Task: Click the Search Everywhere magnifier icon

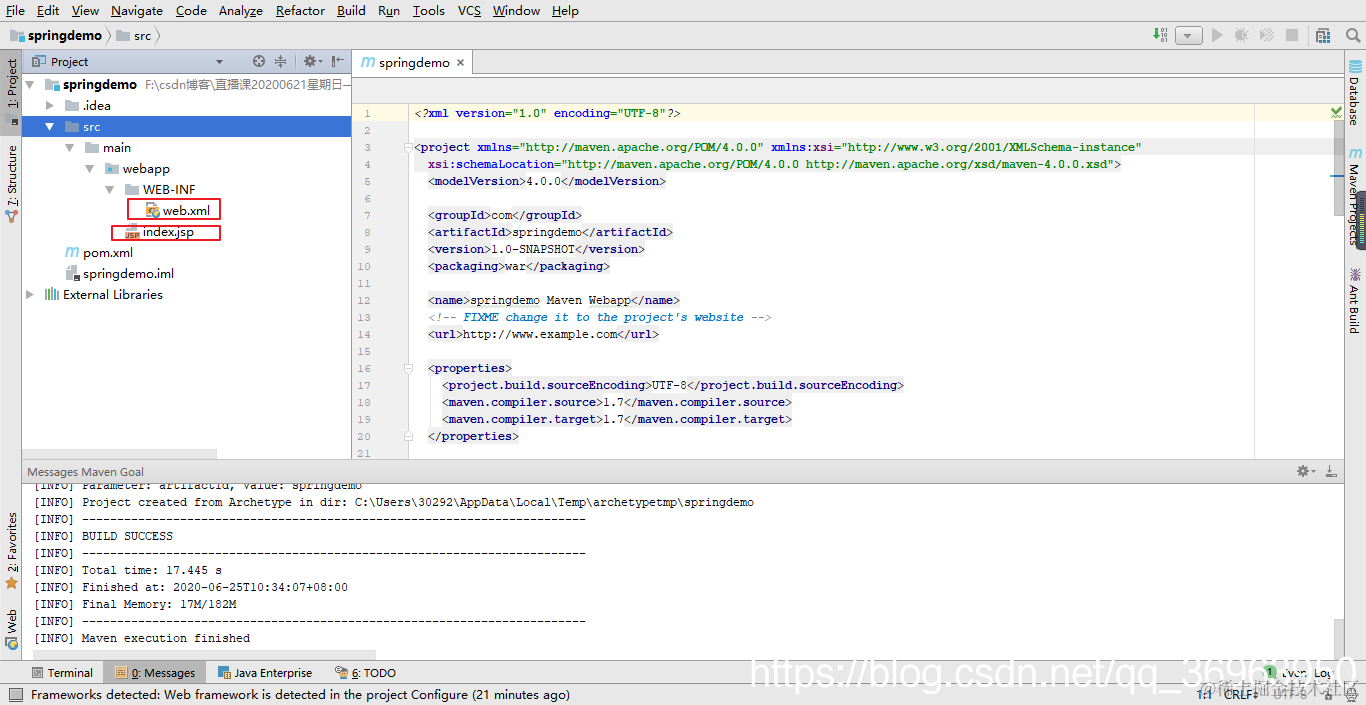Action: [x=1353, y=35]
